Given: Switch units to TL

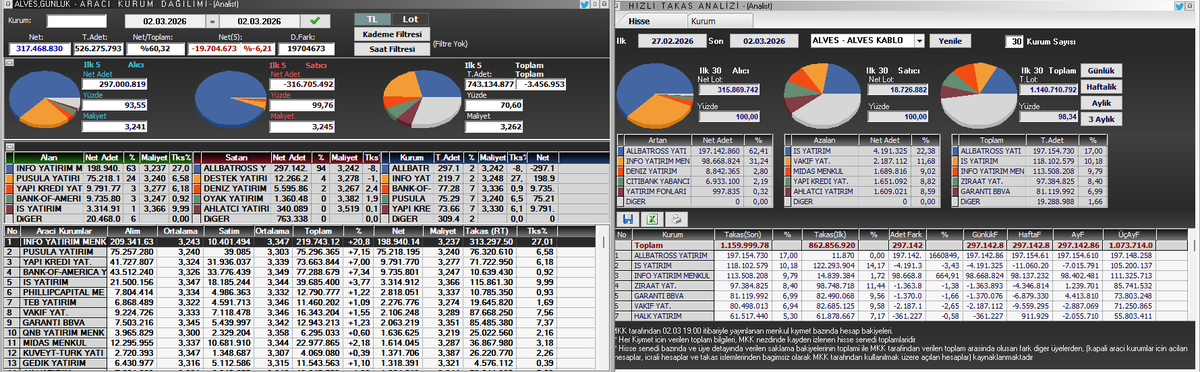Looking at the screenshot, I should 371,19.
